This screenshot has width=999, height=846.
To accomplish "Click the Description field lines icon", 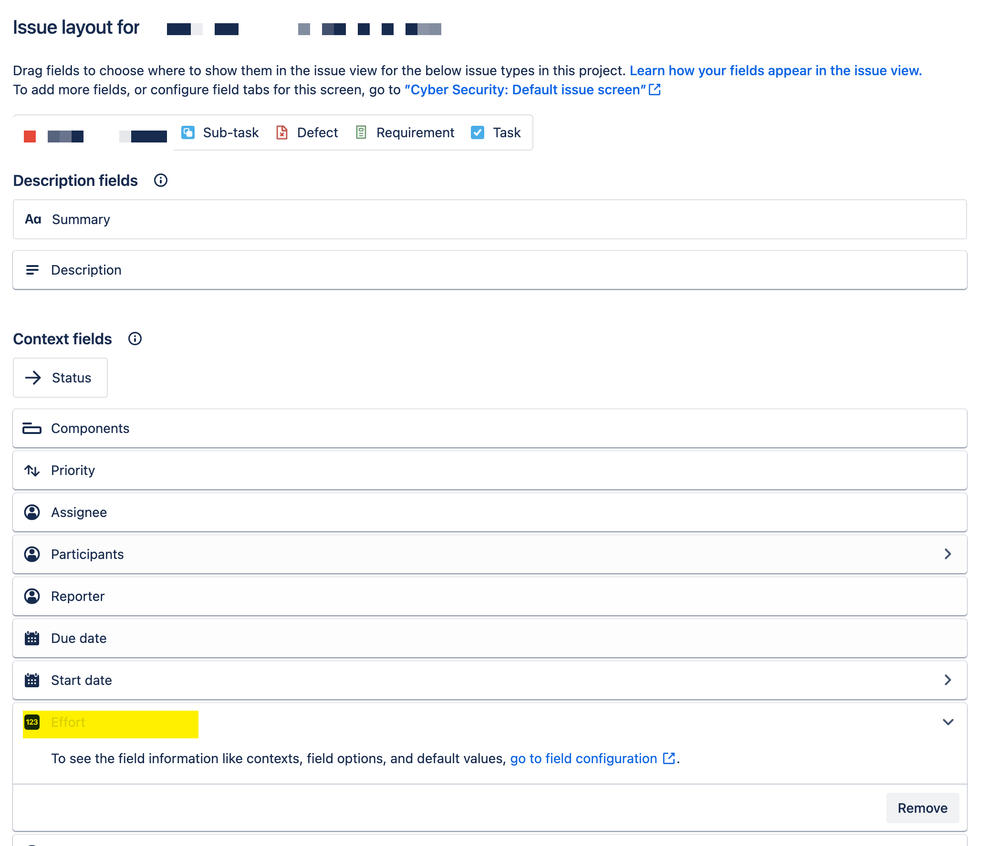I will (32, 270).
